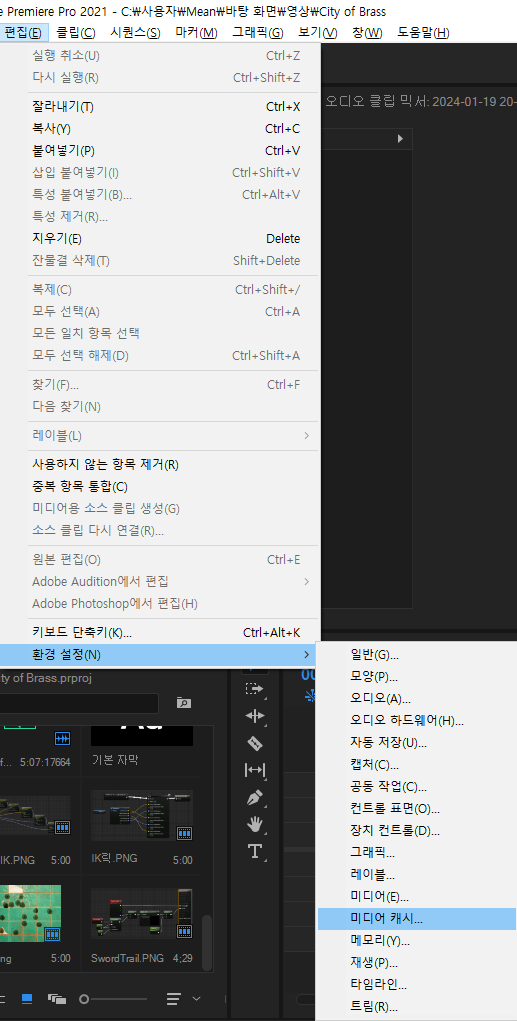
Task: Choose 잘라내기(T) from the edit menu
Action: pyautogui.click(x=160, y=106)
